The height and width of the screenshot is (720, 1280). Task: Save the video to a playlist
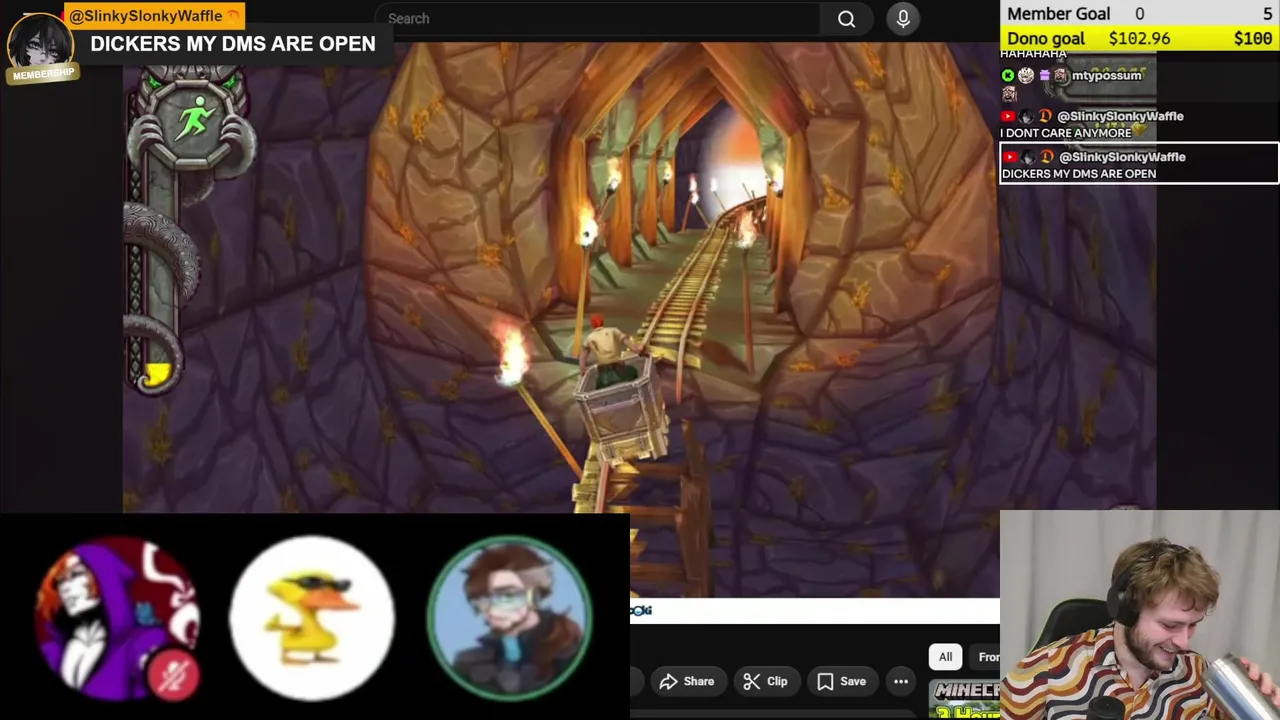(841, 681)
